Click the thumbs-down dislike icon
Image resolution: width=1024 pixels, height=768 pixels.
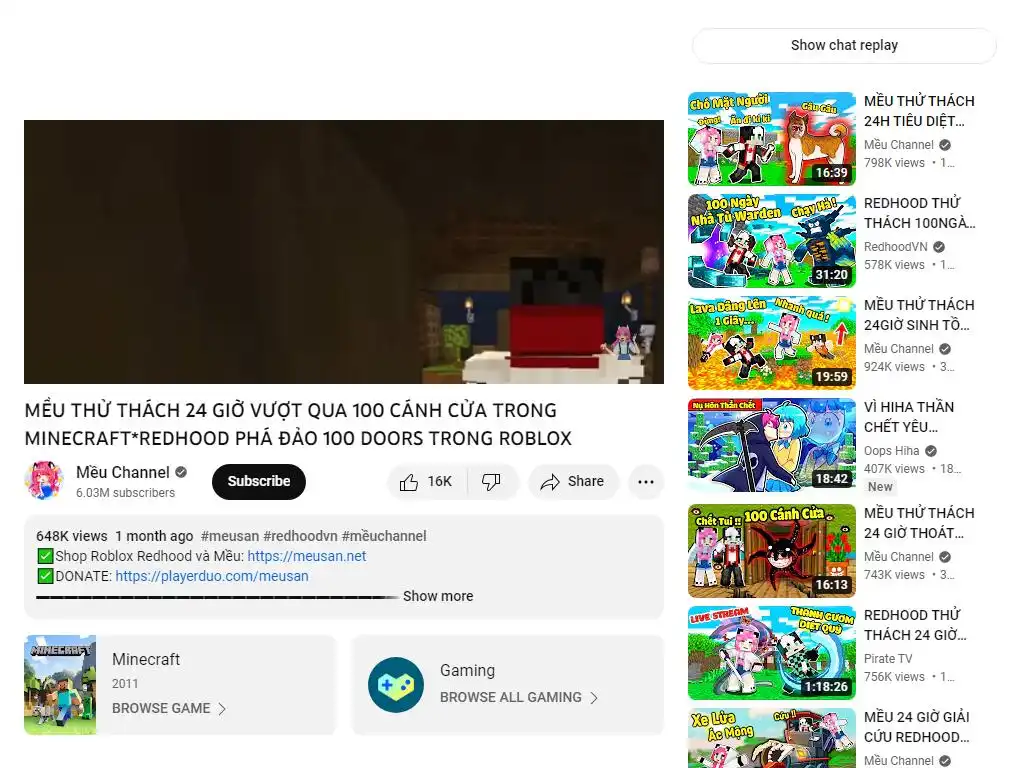pyautogui.click(x=491, y=482)
